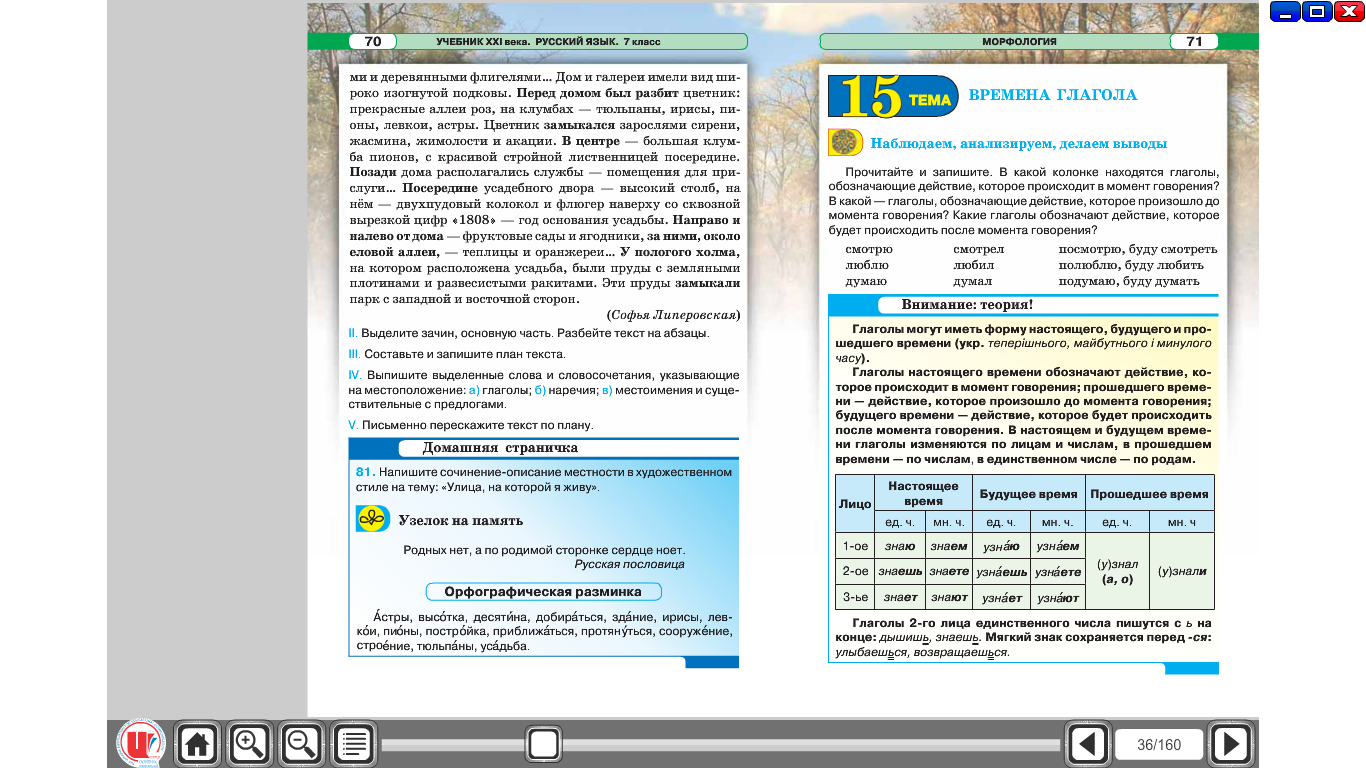
Task: Click the Настоящее время column header
Action: tap(923, 493)
